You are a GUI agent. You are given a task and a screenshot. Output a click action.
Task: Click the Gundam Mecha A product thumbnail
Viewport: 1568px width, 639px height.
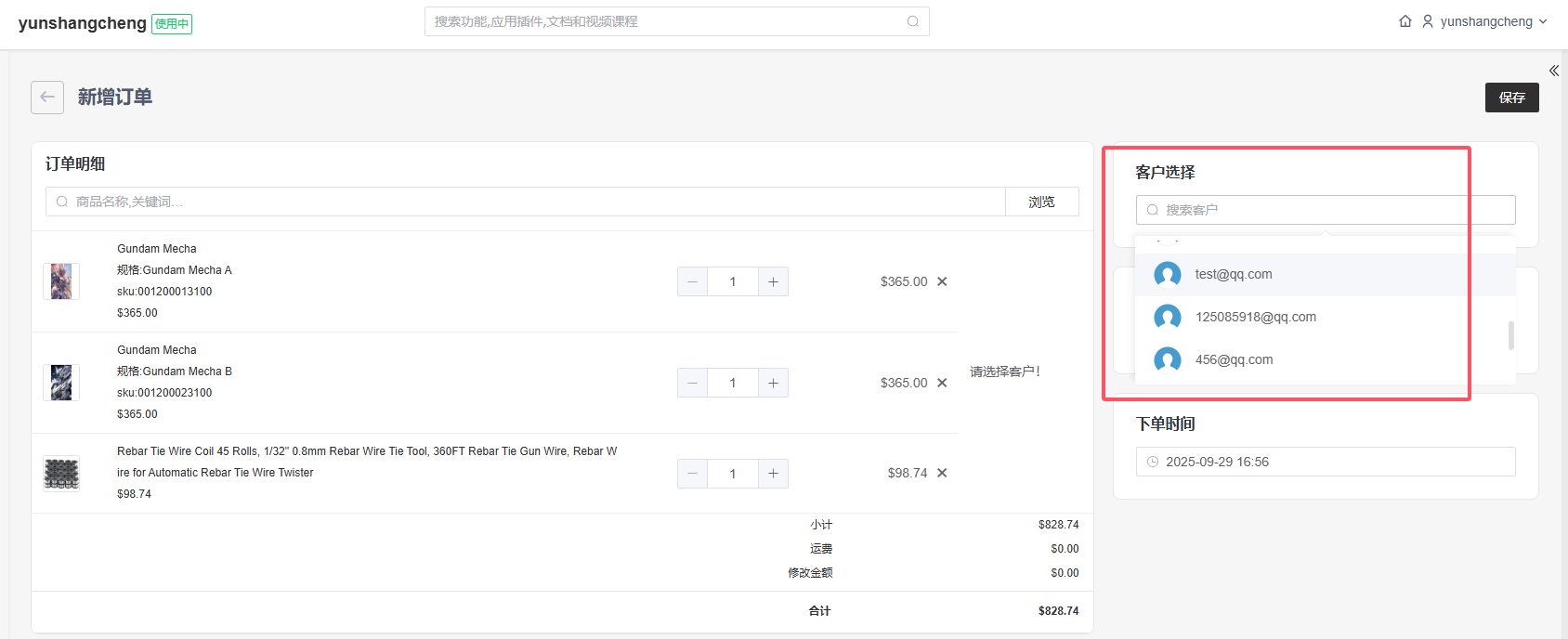pyautogui.click(x=61, y=281)
